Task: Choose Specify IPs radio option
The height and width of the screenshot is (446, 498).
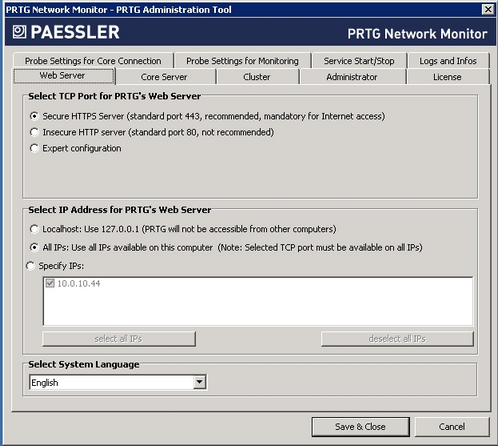Action: 30,266
